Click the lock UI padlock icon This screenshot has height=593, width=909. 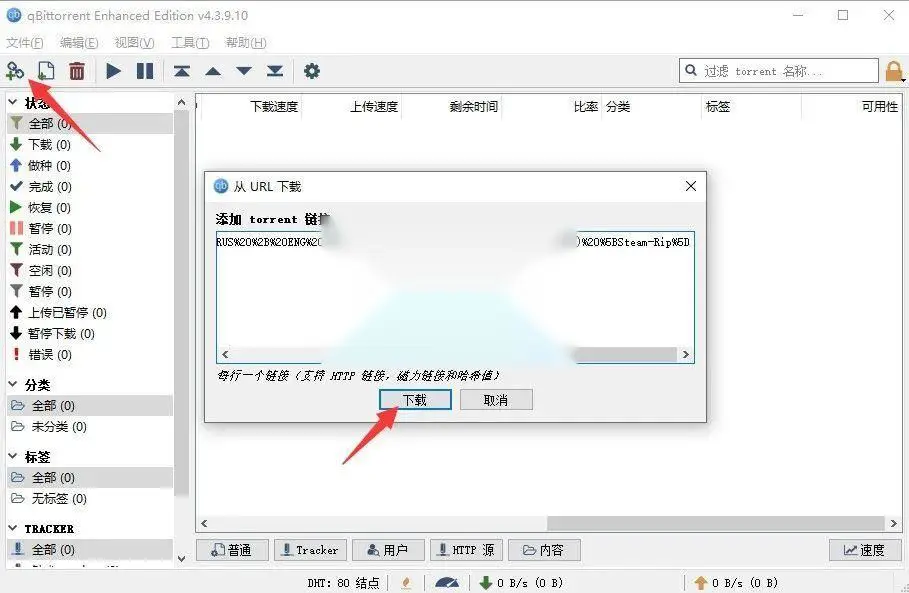(x=894, y=71)
